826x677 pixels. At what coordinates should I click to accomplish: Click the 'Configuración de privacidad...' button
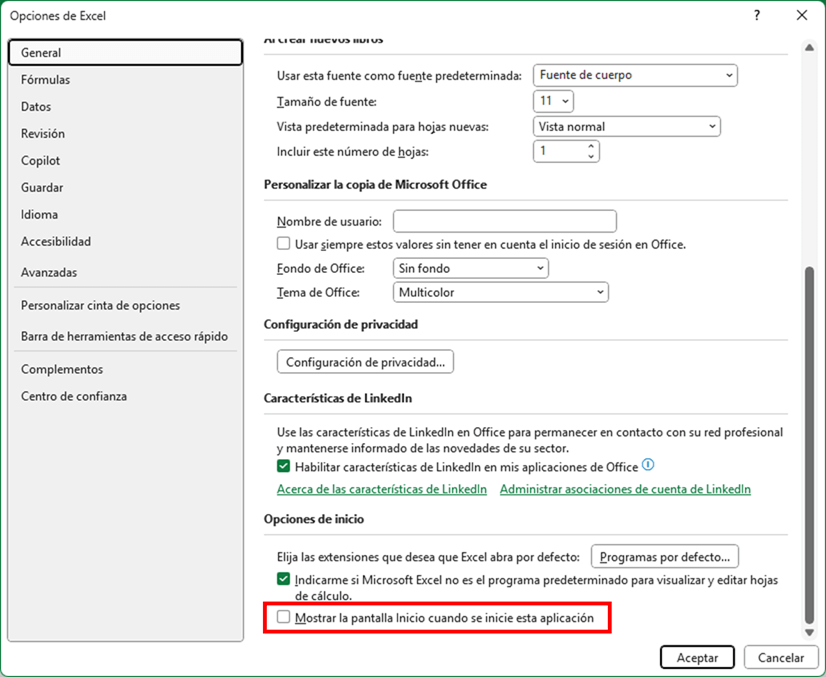[365, 362]
